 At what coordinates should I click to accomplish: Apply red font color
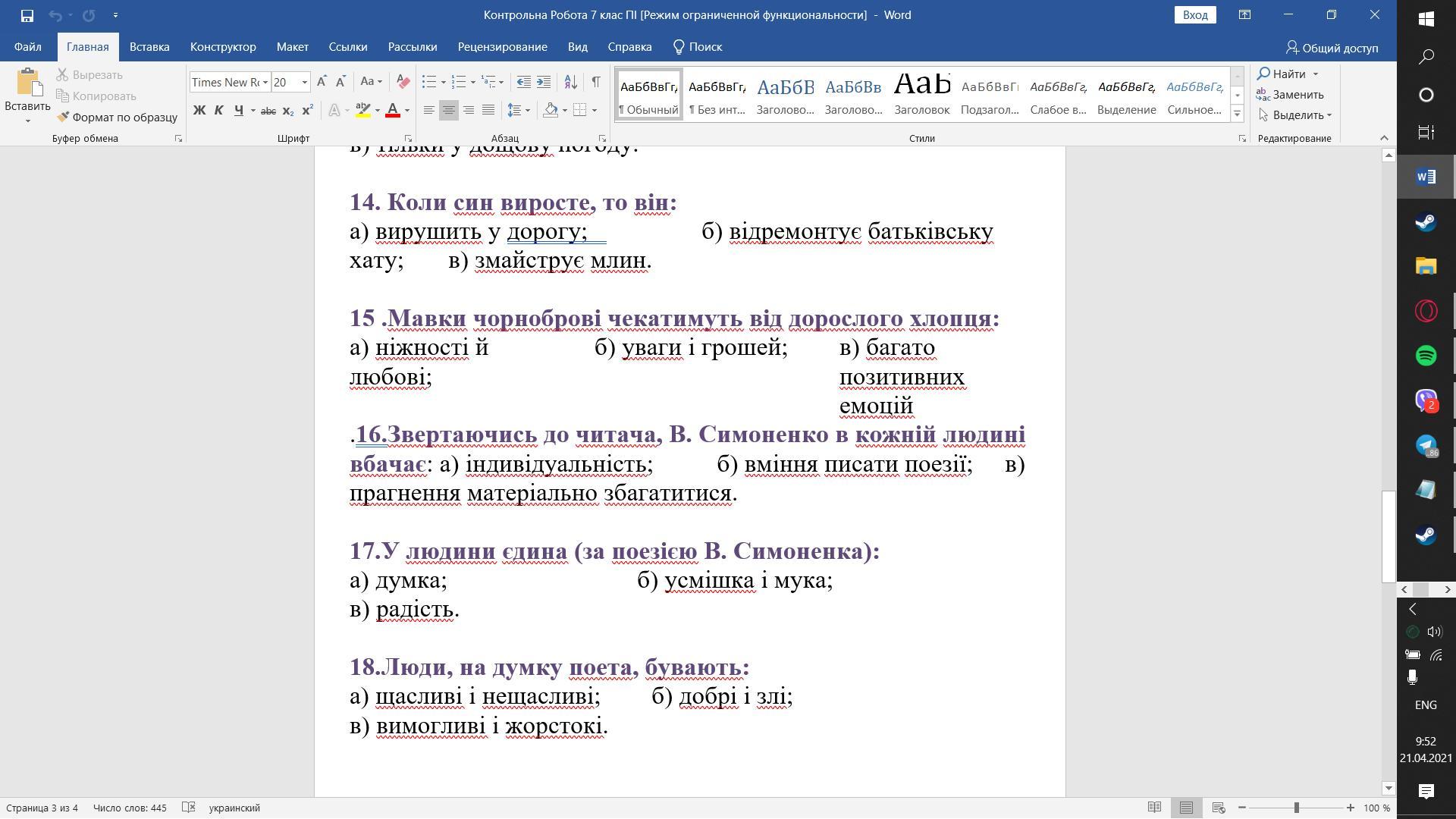pyautogui.click(x=393, y=111)
